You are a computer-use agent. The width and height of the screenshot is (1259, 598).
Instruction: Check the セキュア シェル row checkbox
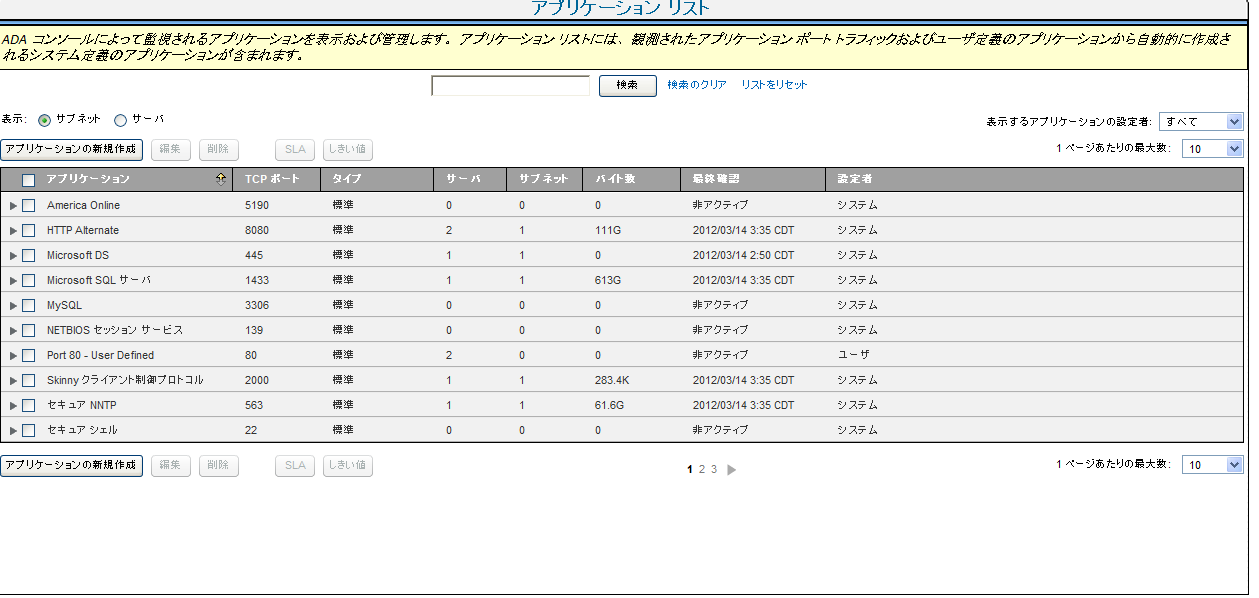click(28, 430)
